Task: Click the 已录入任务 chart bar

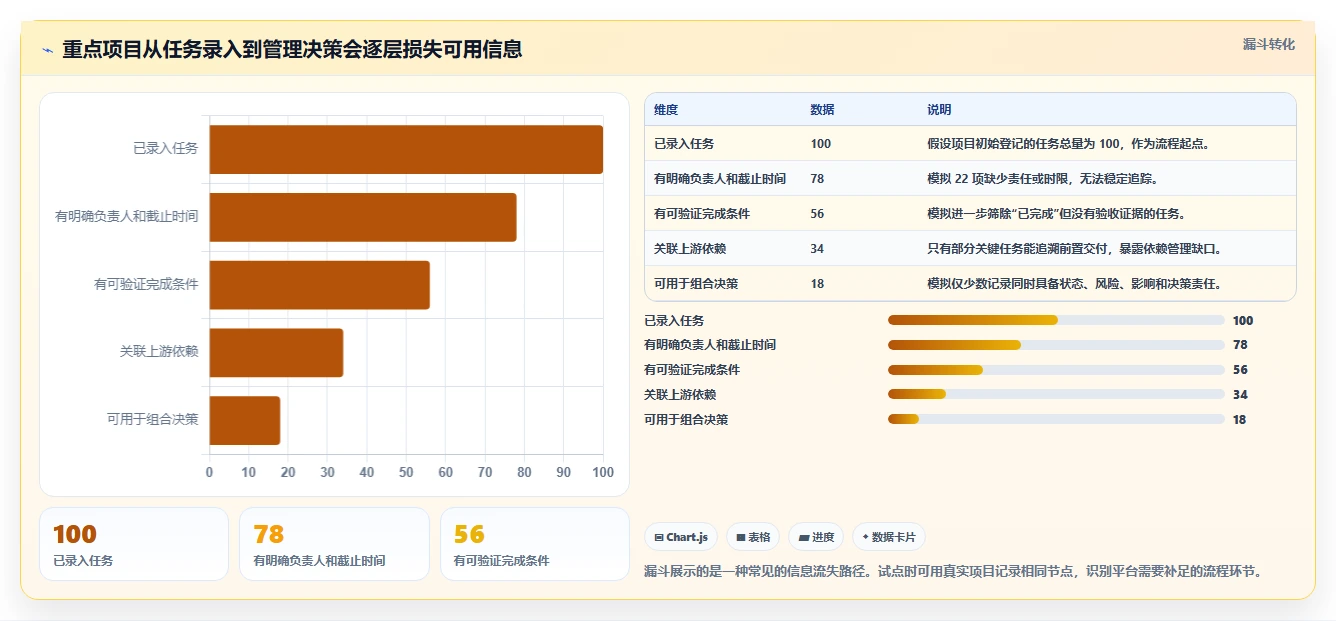Action: click(406, 150)
